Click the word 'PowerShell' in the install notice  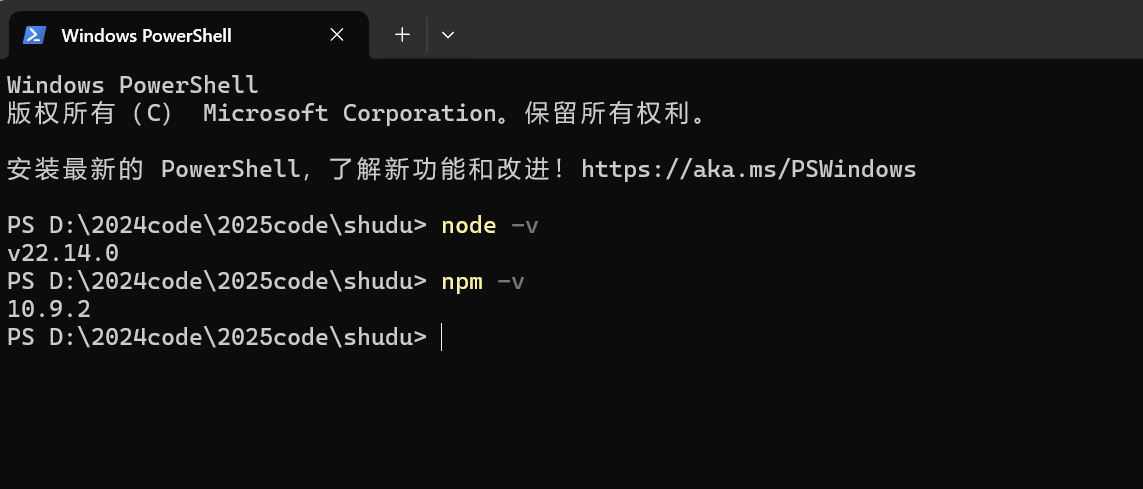point(230,169)
